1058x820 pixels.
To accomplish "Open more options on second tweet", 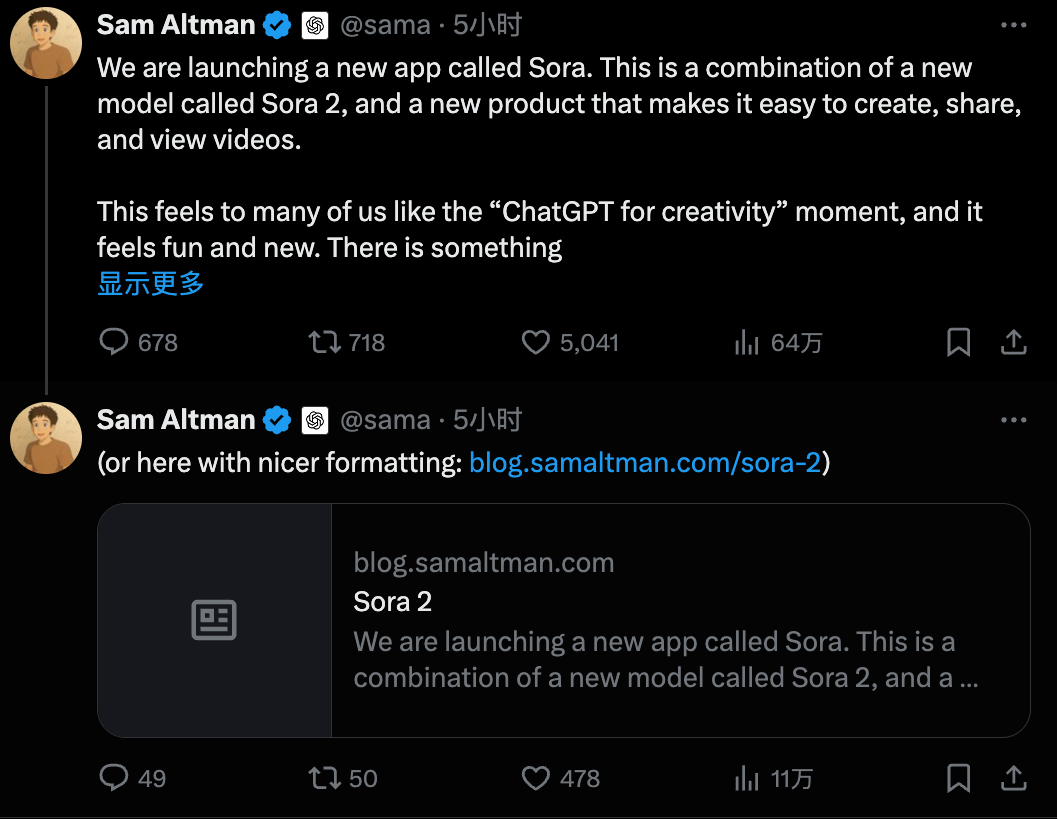I will coord(1014,421).
